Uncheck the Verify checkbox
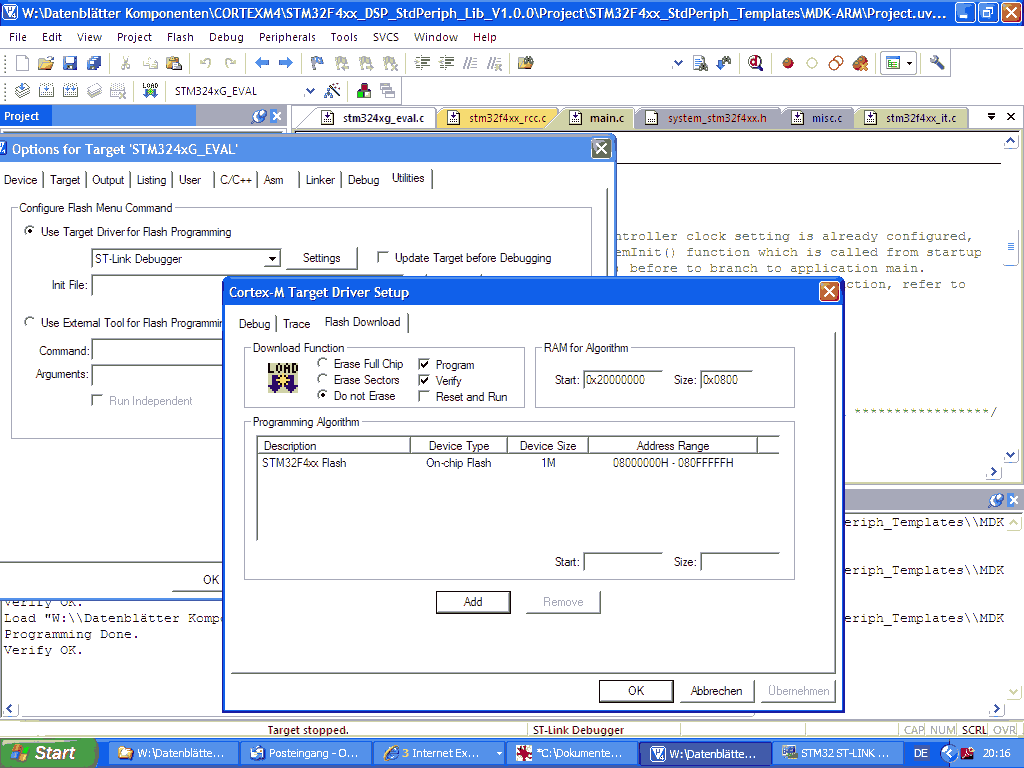The width and height of the screenshot is (1024, 768). [x=424, y=380]
